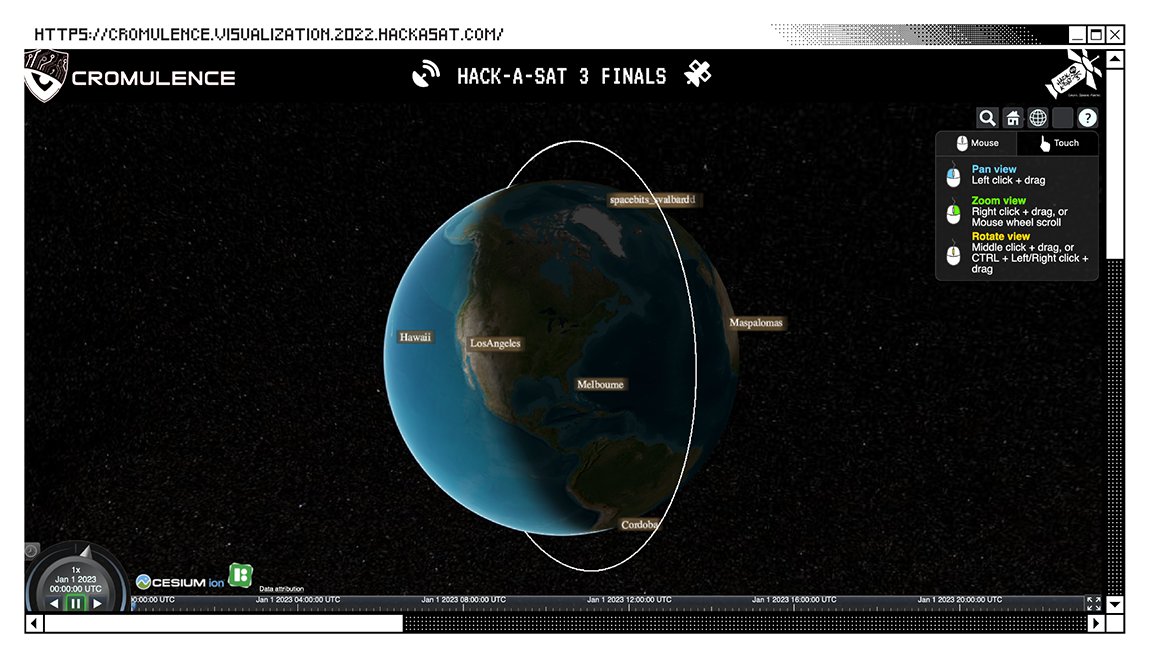
Task: Toggle fullscreen with the expand arrows button
Action: coord(1094,604)
